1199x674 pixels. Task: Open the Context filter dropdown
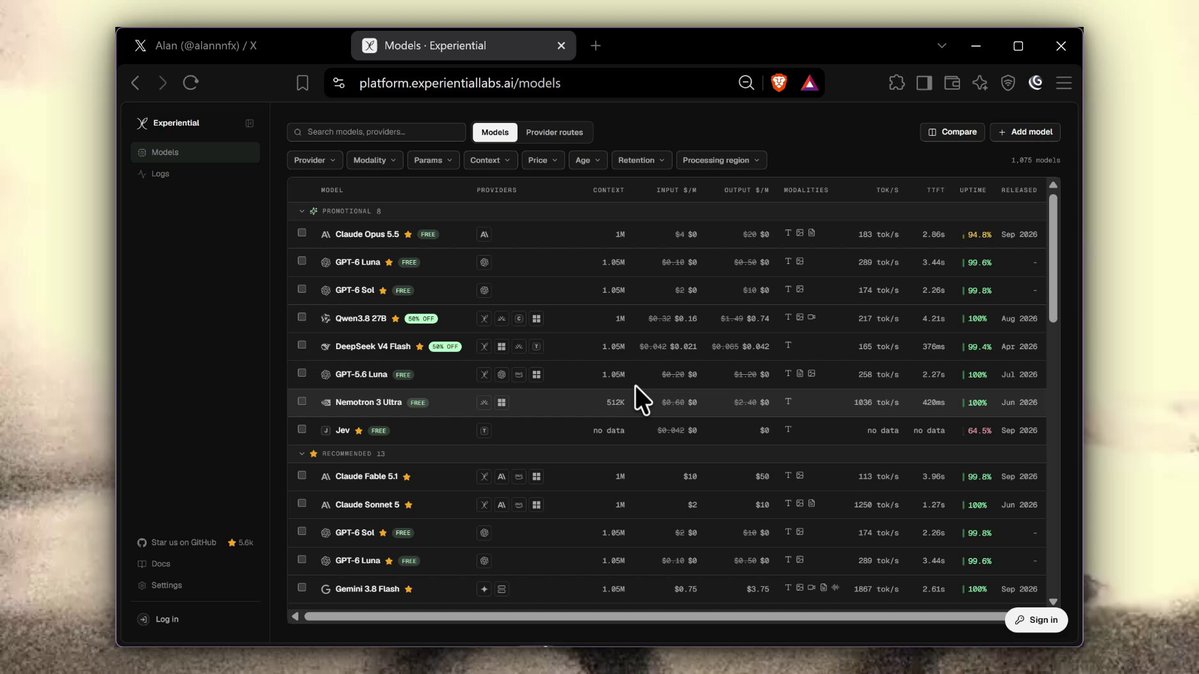pyautogui.click(x=490, y=160)
